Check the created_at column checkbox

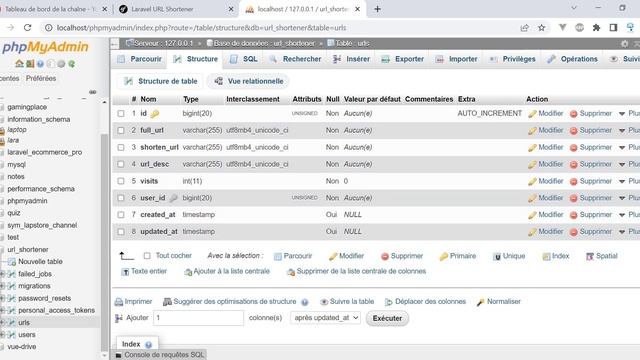[121, 215]
